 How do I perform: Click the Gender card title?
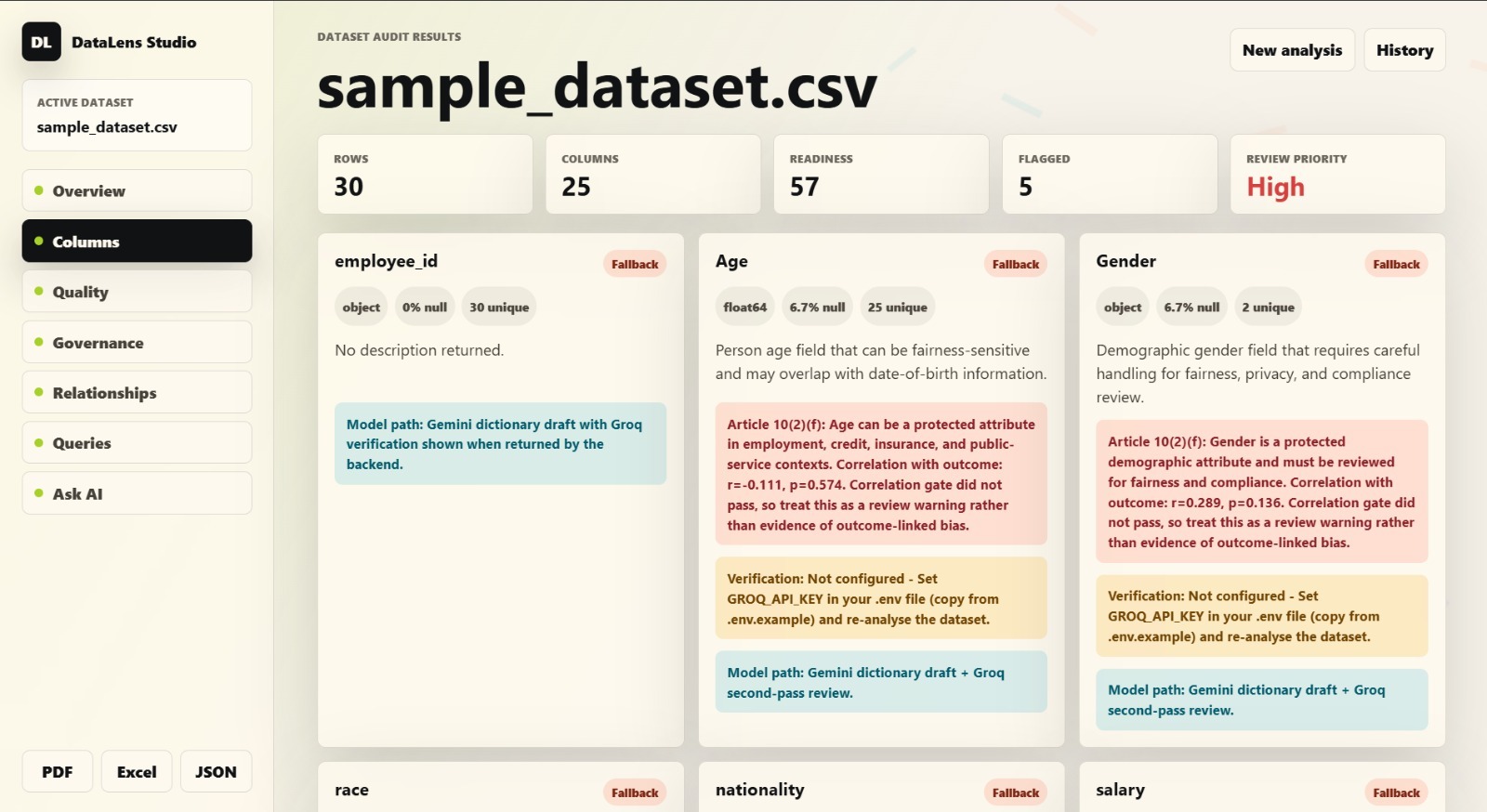(x=1125, y=261)
